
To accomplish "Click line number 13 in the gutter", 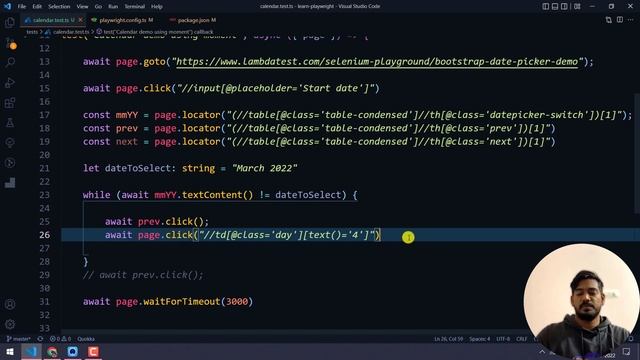I will [x=44, y=62].
